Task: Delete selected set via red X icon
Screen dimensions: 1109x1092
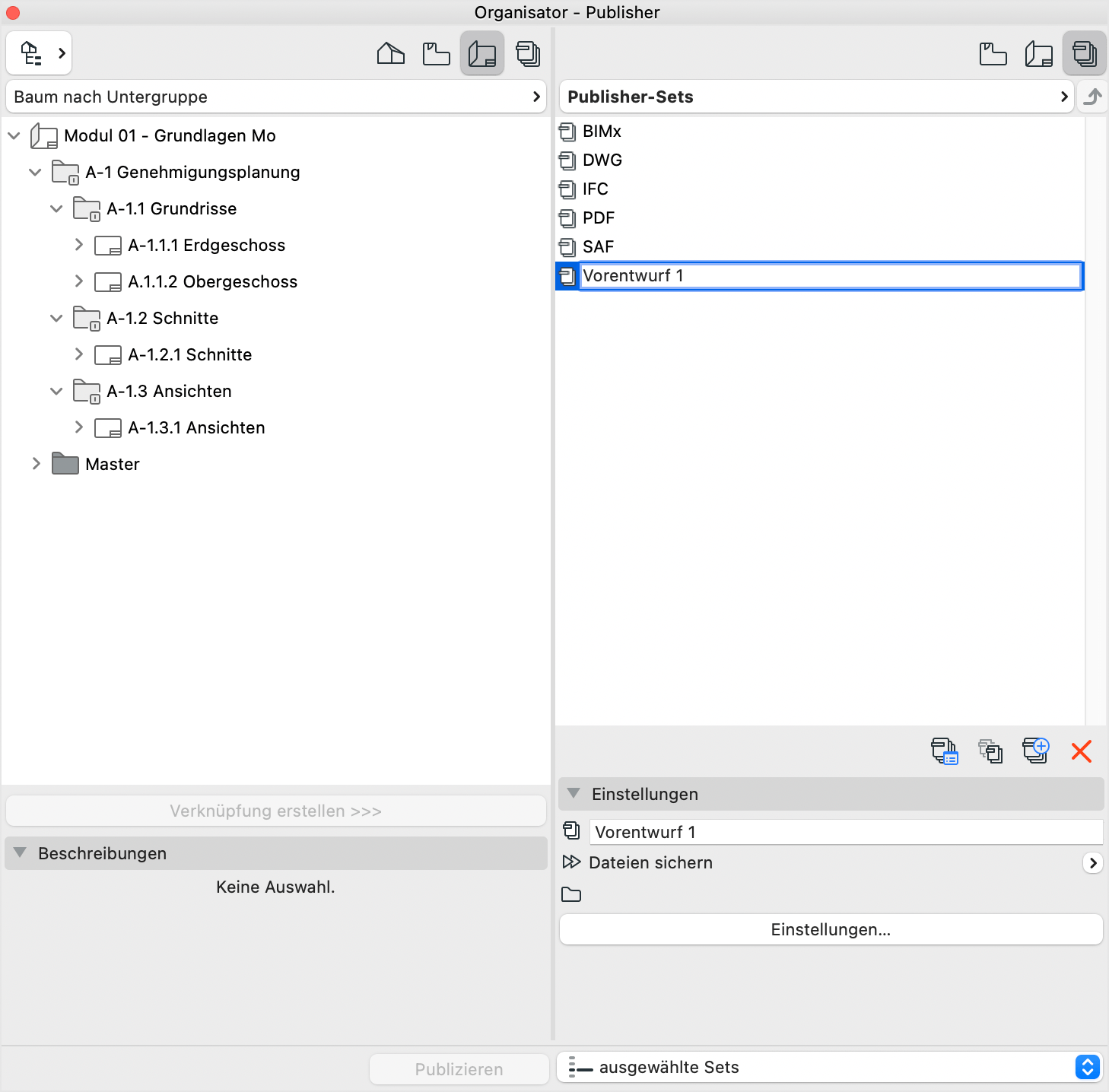Action: tap(1081, 751)
